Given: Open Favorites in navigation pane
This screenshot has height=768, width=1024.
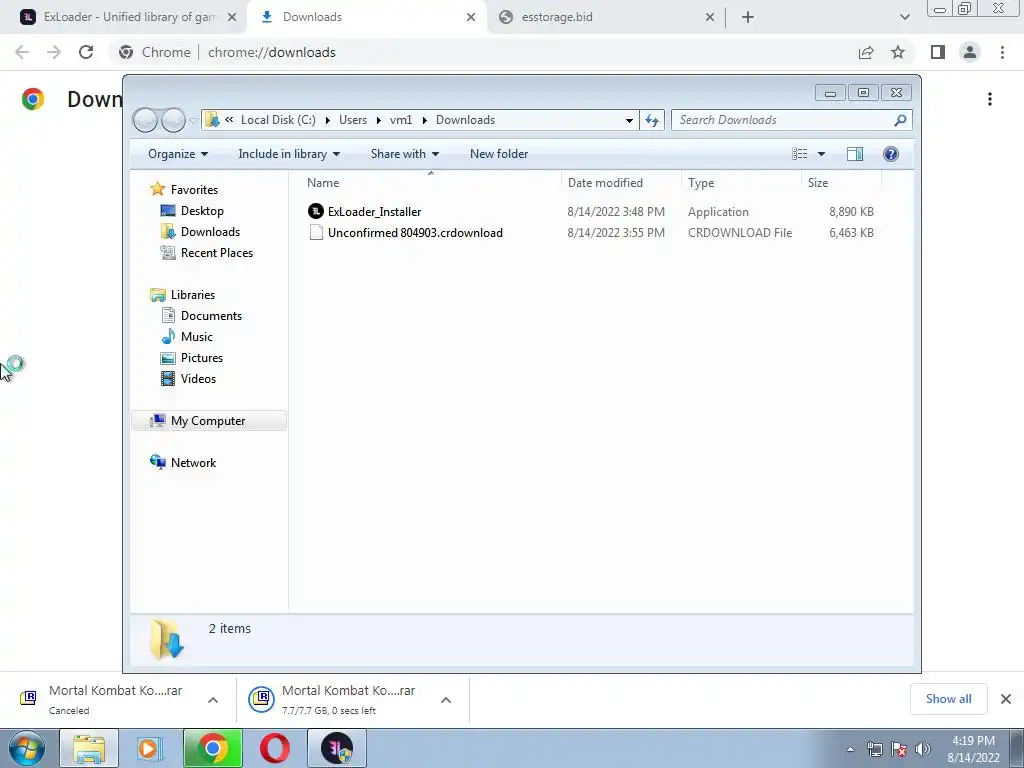Looking at the screenshot, I should pos(194,189).
